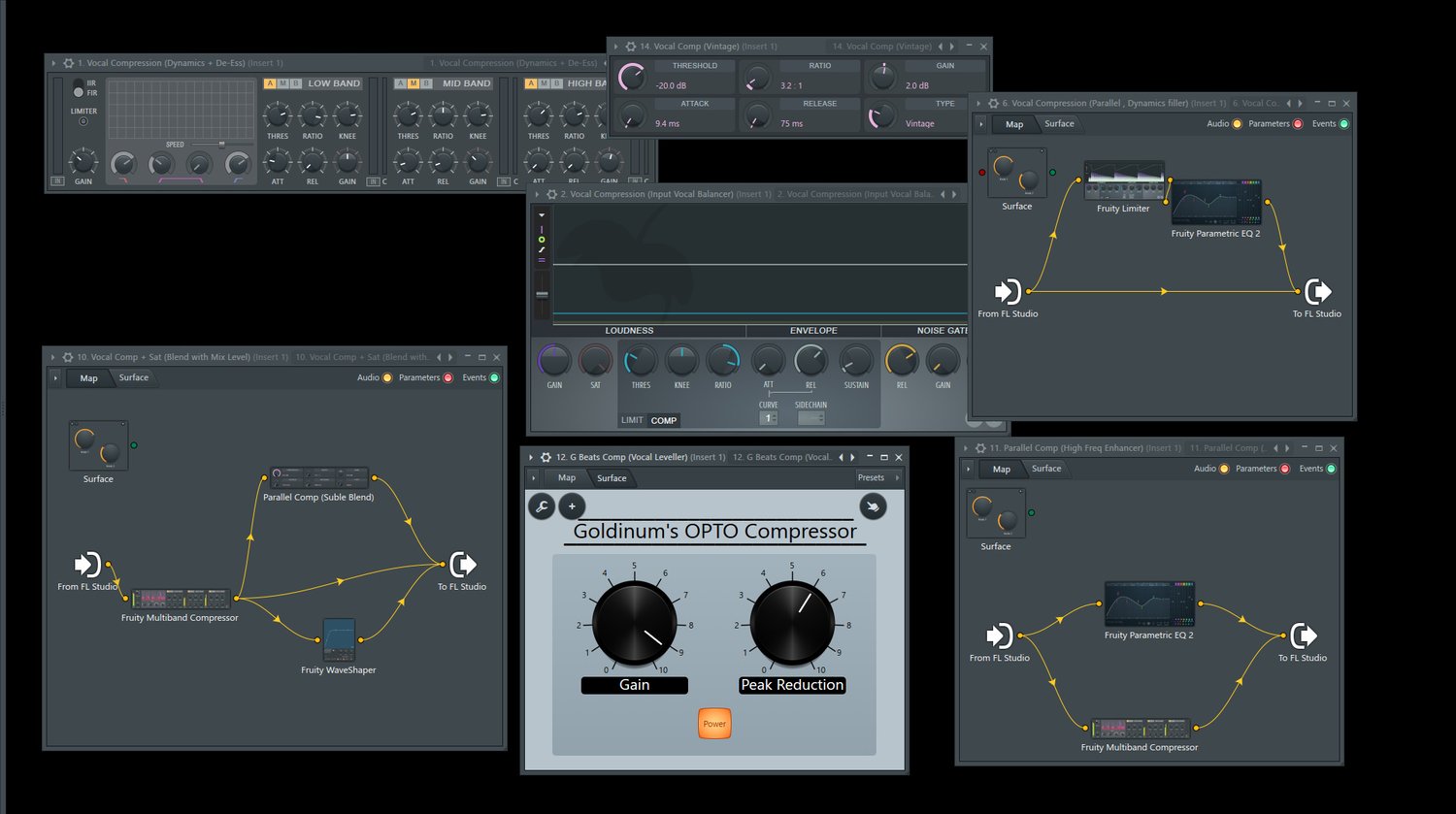Select the Fruity Parametric EQ 2 node in High Freq Enhancer
The image size is (1456, 814).
[1149, 604]
